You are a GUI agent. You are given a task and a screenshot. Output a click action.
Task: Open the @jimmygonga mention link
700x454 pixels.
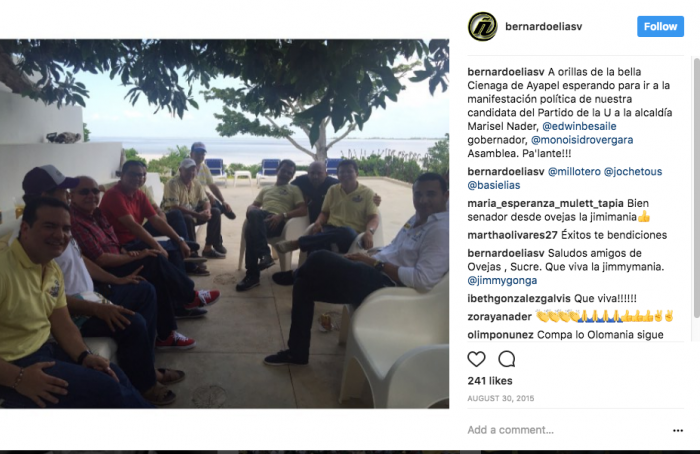point(502,280)
